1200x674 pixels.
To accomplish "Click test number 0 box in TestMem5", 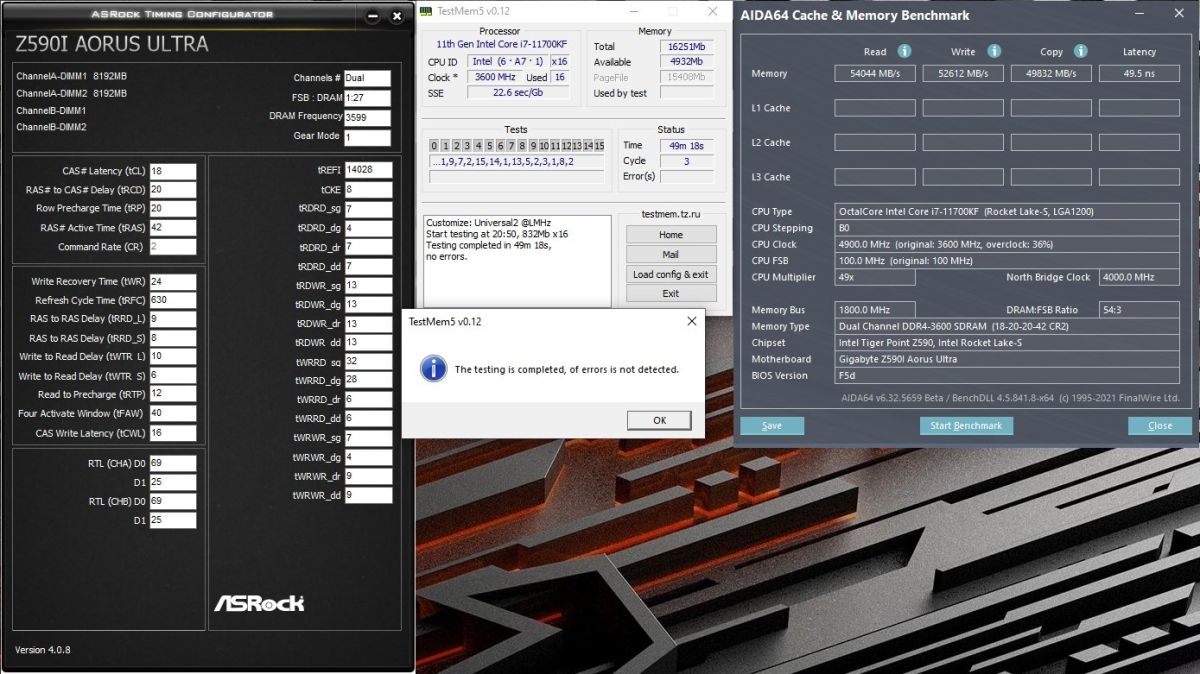I will [x=435, y=146].
